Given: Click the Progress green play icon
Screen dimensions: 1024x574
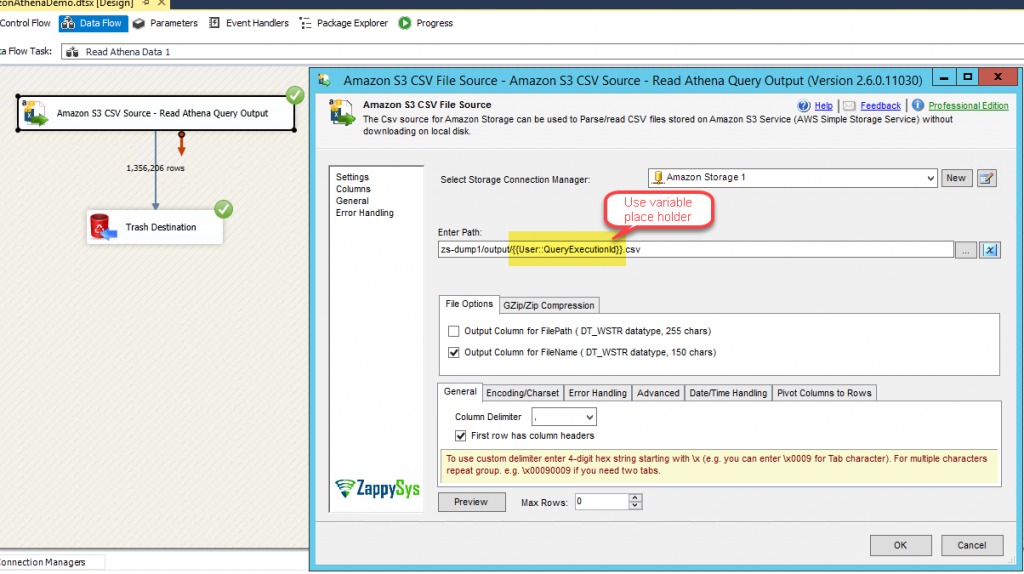Looking at the screenshot, I should click(405, 23).
